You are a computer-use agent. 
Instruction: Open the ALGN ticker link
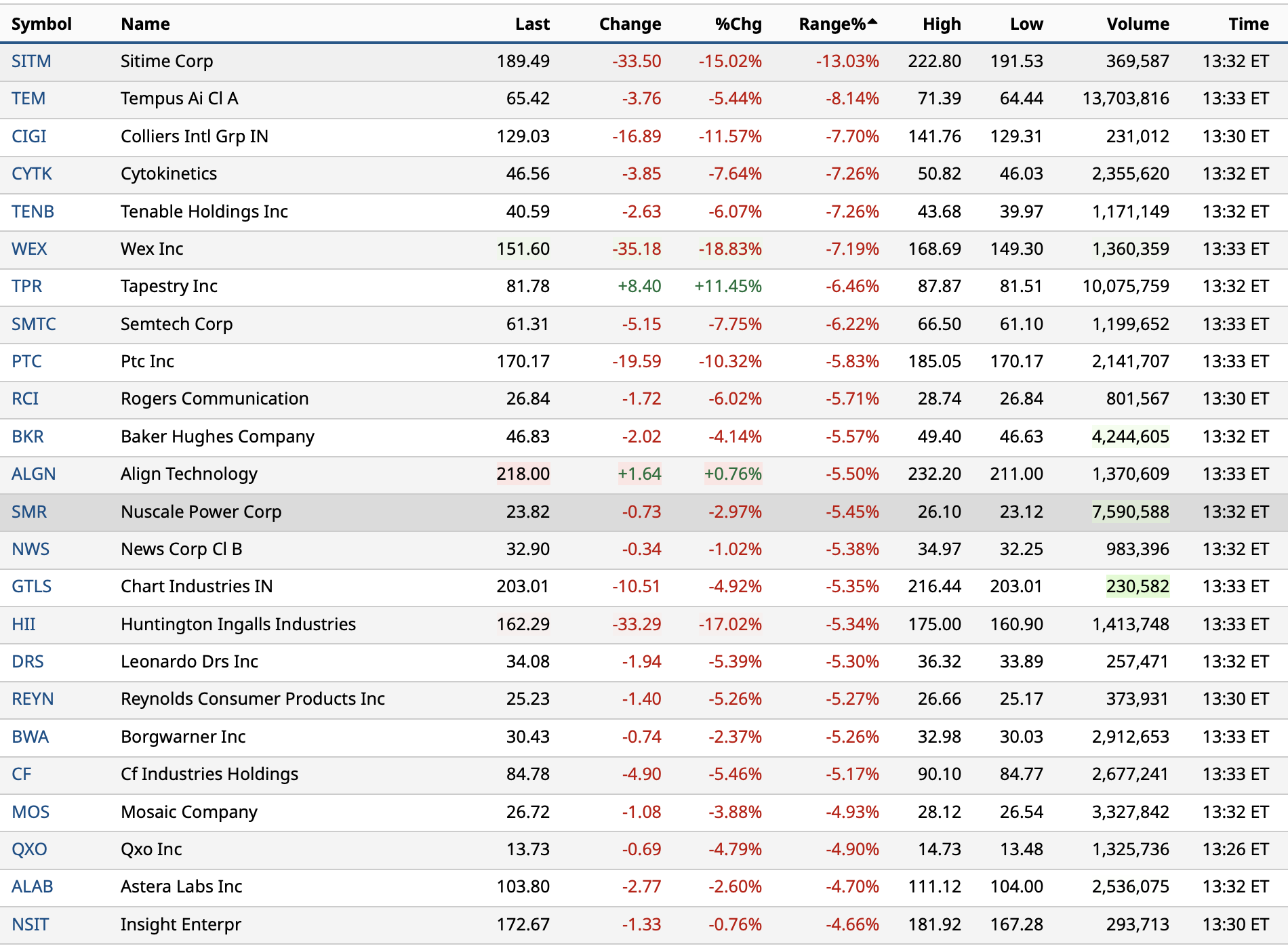coord(33,474)
